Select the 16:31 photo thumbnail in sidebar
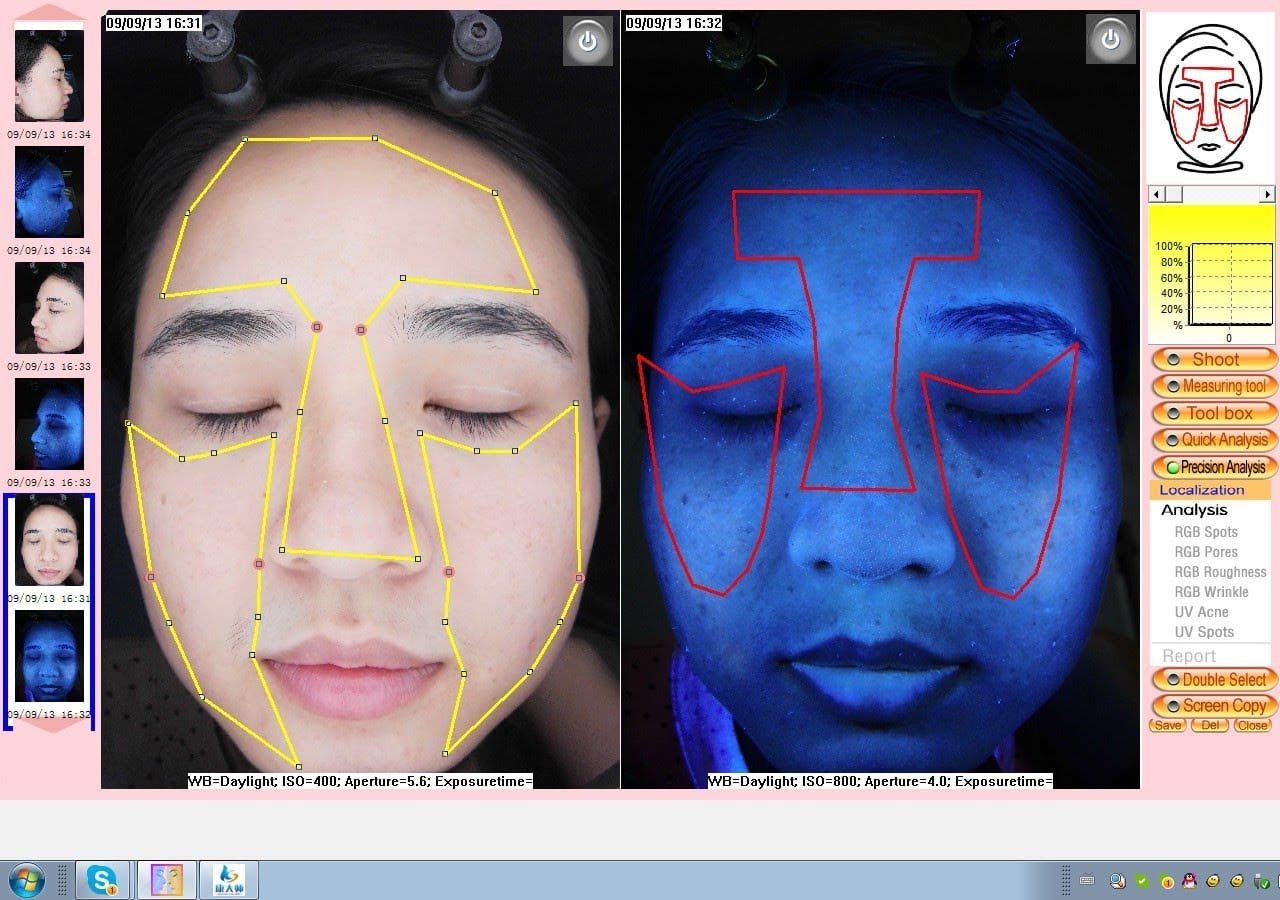1280x900 pixels. 49,540
